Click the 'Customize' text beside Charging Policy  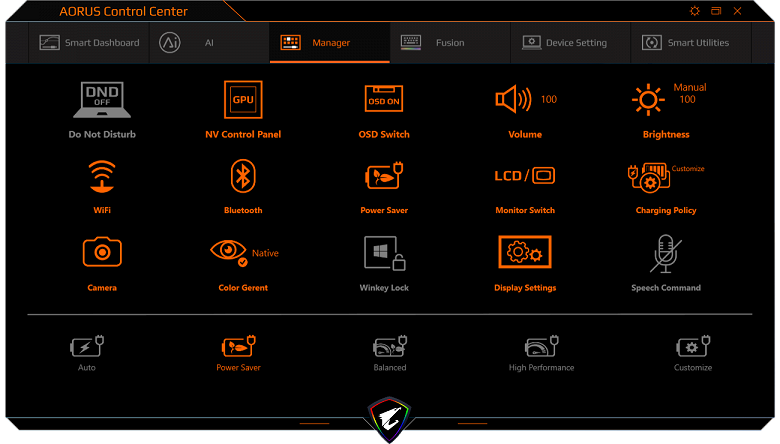(x=688, y=169)
